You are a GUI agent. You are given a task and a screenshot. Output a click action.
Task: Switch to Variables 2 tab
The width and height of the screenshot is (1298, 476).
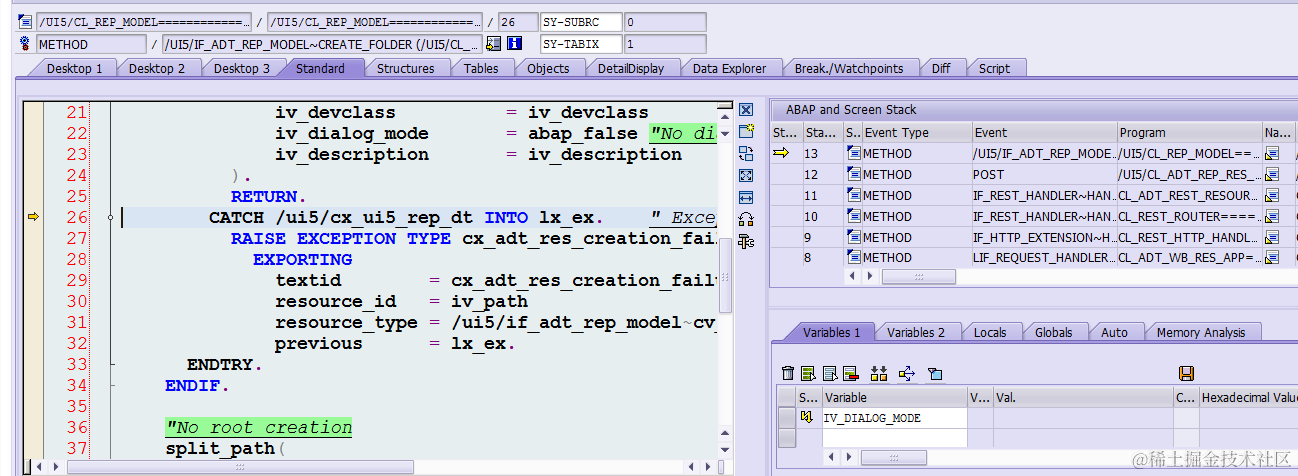tap(916, 332)
